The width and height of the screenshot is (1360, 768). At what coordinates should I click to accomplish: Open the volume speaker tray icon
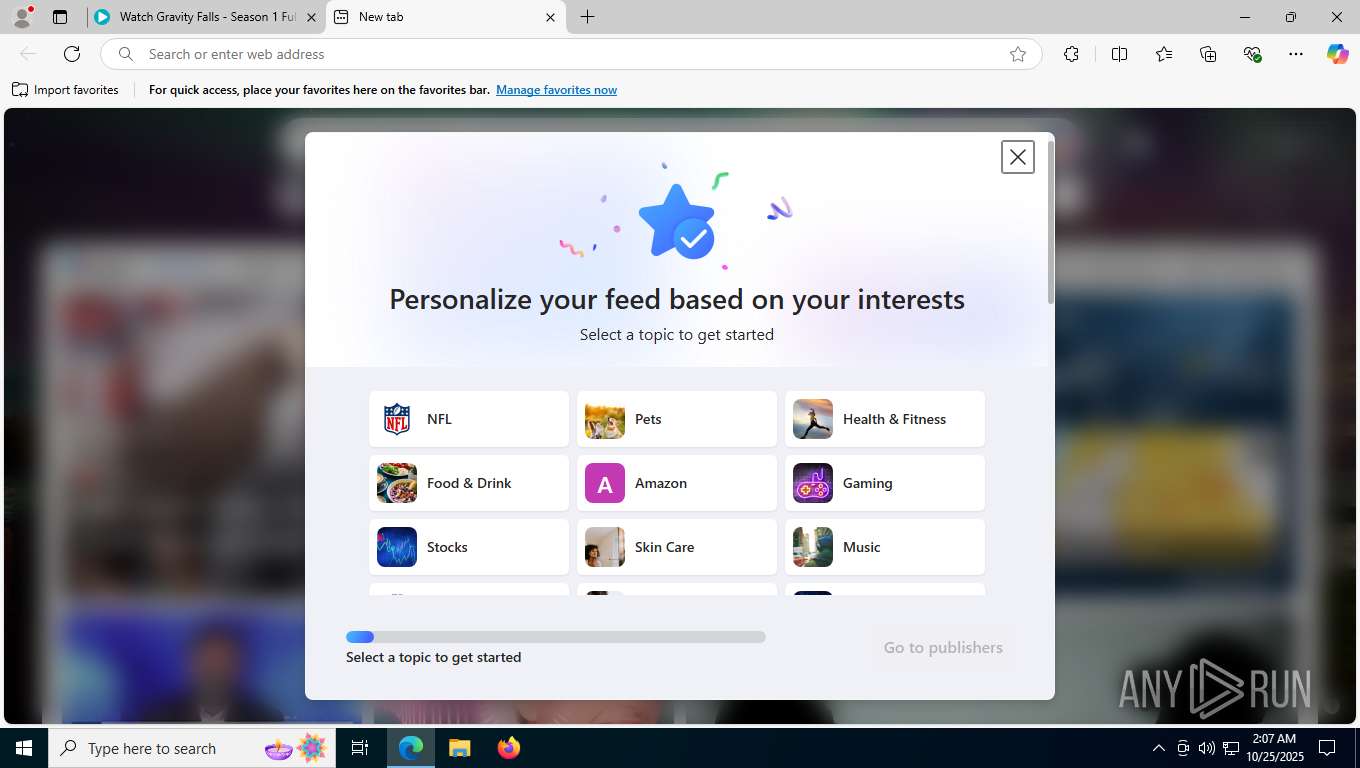tap(1206, 748)
